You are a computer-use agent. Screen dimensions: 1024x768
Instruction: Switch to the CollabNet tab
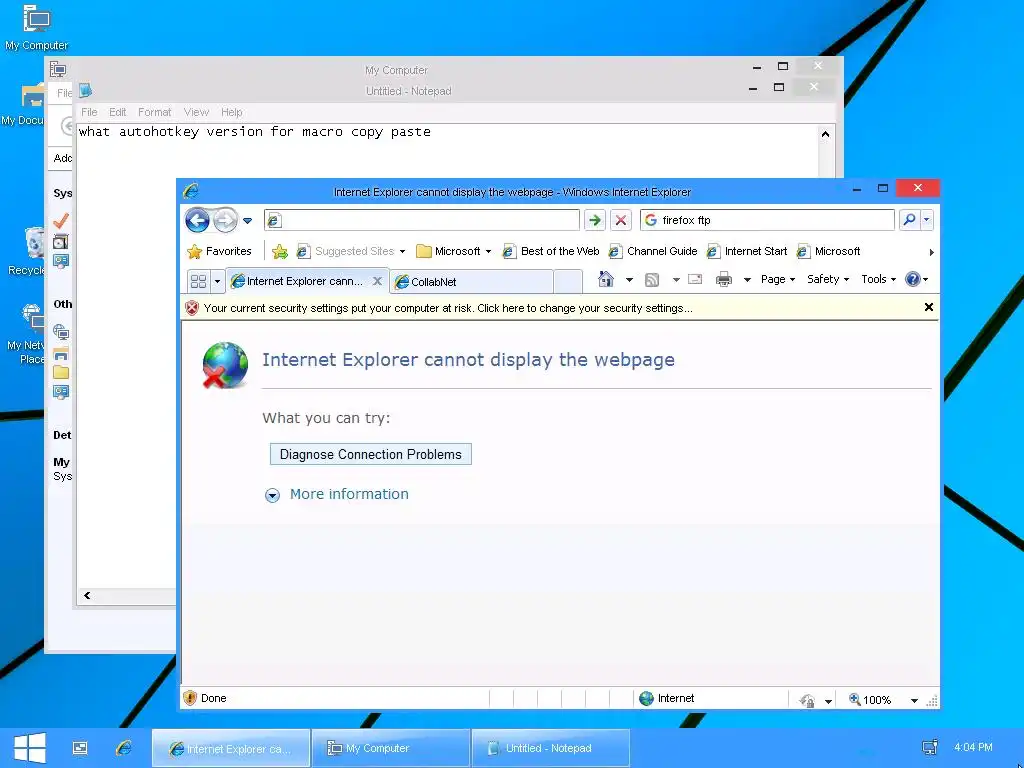[x=472, y=282]
